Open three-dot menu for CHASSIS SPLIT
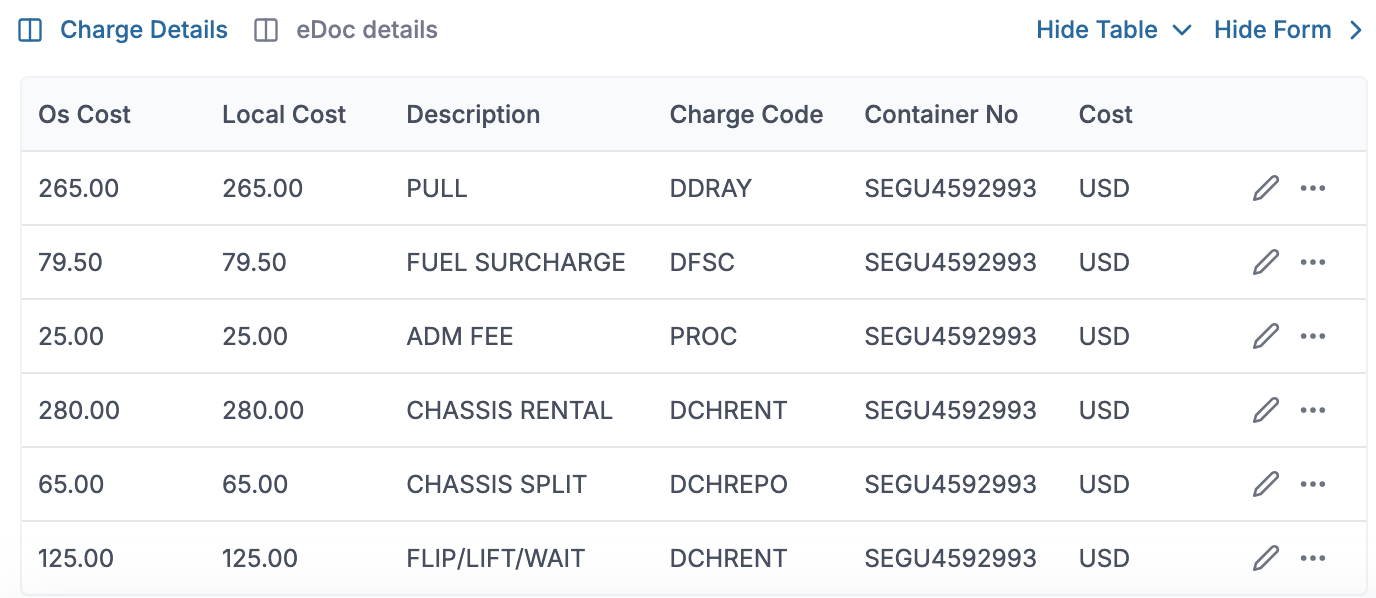This screenshot has width=1376, height=598. 1312,484
